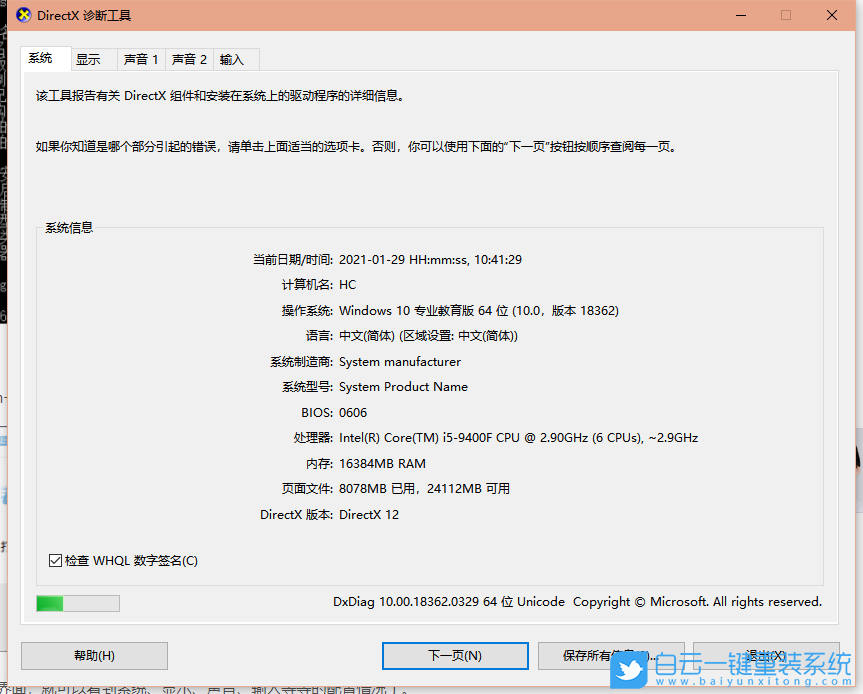Image resolution: width=863 pixels, height=694 pixels.
Task: Click the www.baiyunxitong.com watermark link
Action: (x=753, y=679)
